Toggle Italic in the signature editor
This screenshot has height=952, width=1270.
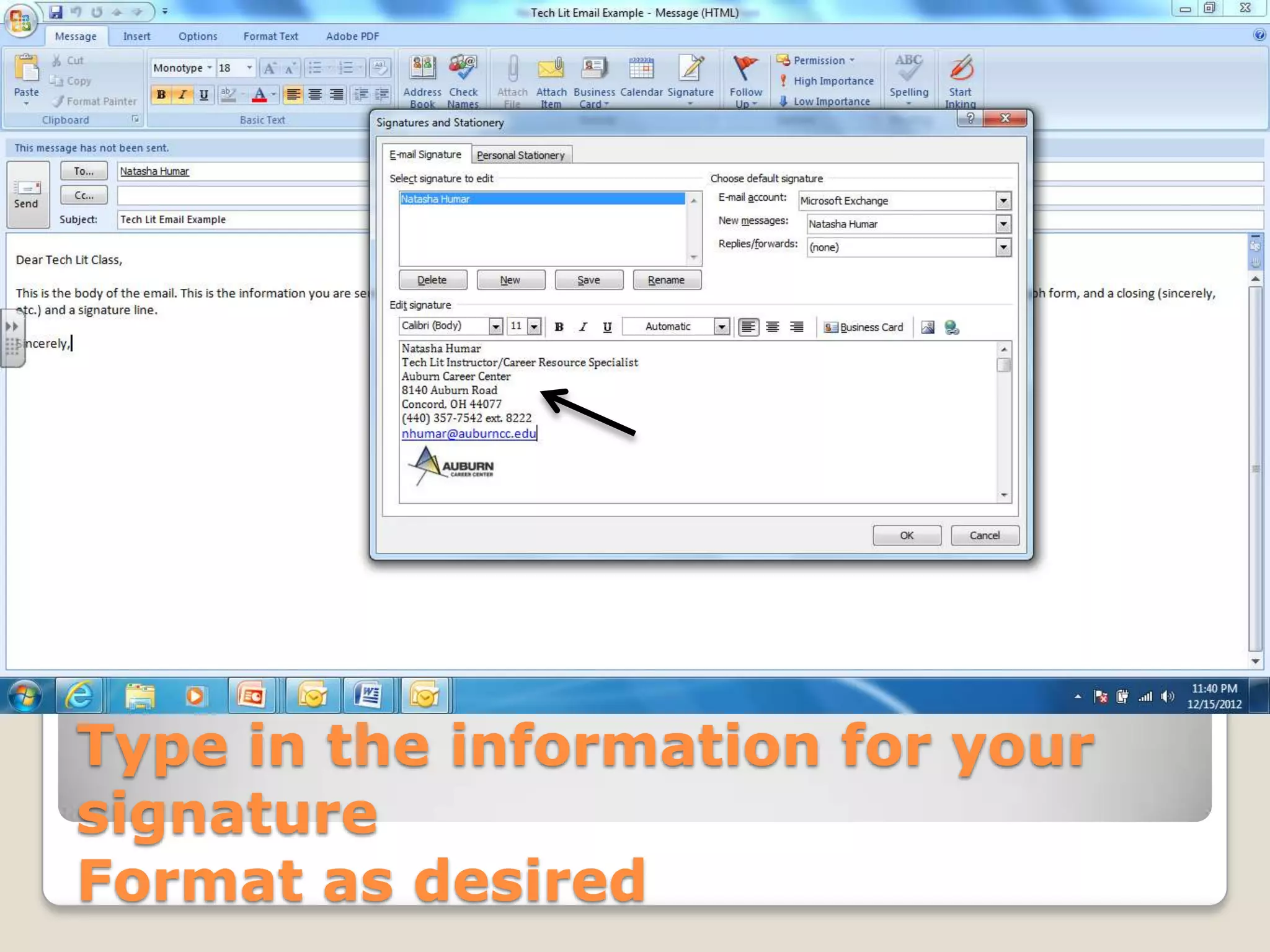[583, 327]
